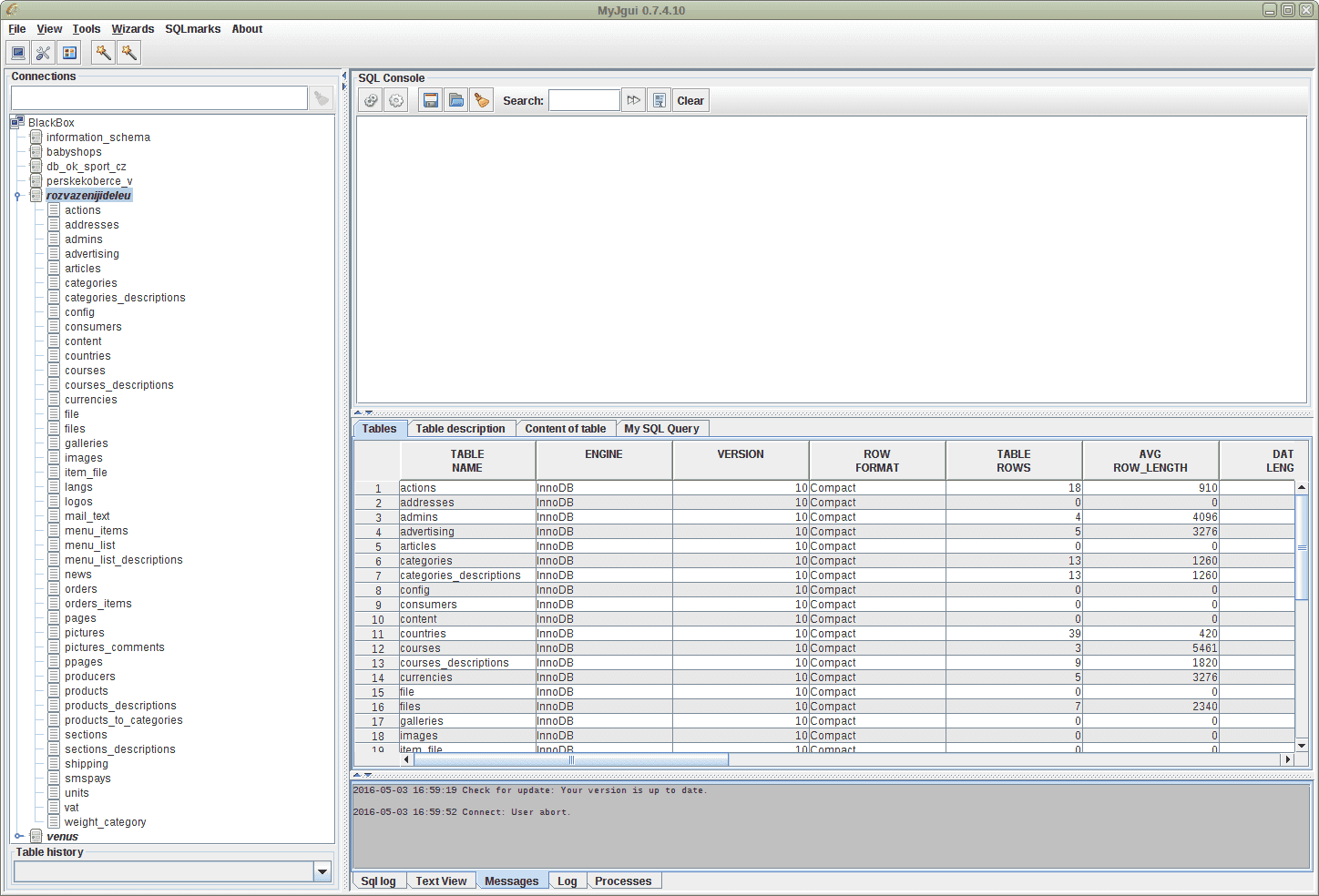The width and height of the screenshot is (1319, 896).
Task: Click the database icon next to rozvazenijideleu
Action: [36, 195]
